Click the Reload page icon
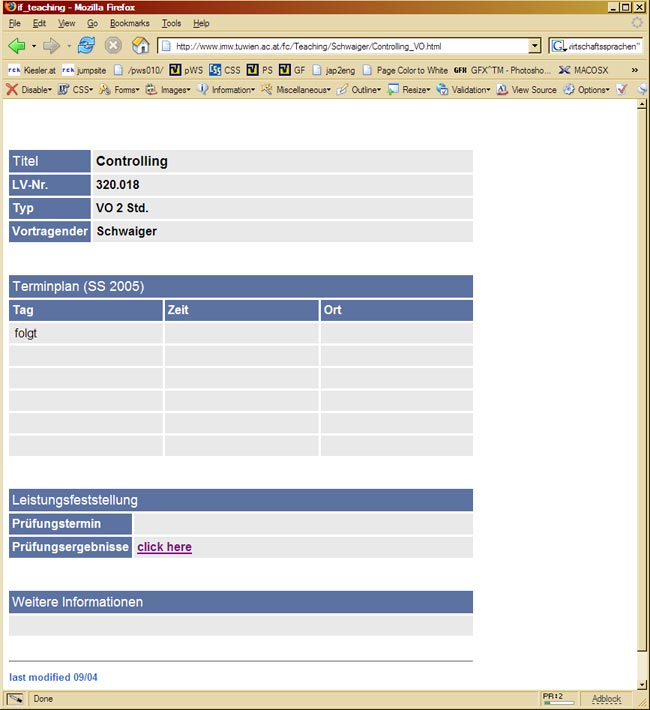 (x=87, y=46)
